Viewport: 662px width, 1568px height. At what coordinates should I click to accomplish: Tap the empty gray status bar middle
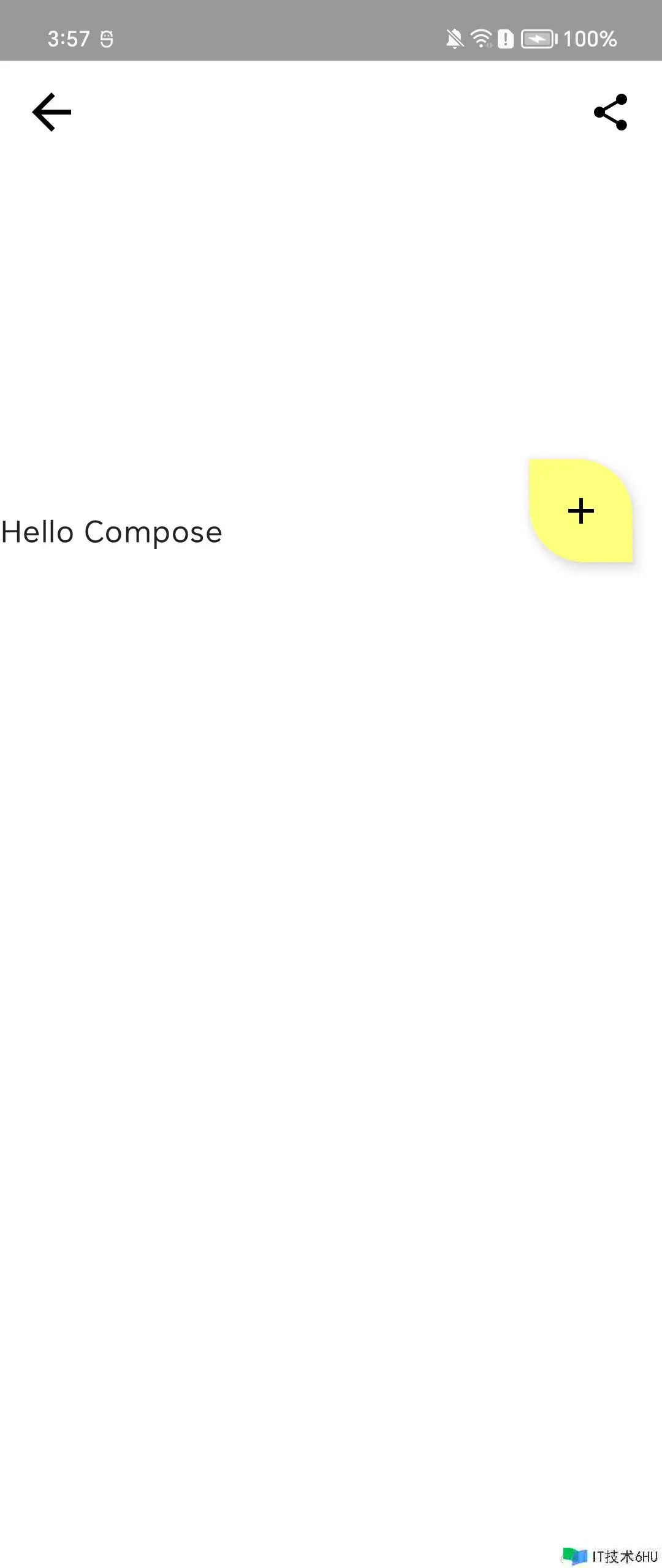click(276, 31)
